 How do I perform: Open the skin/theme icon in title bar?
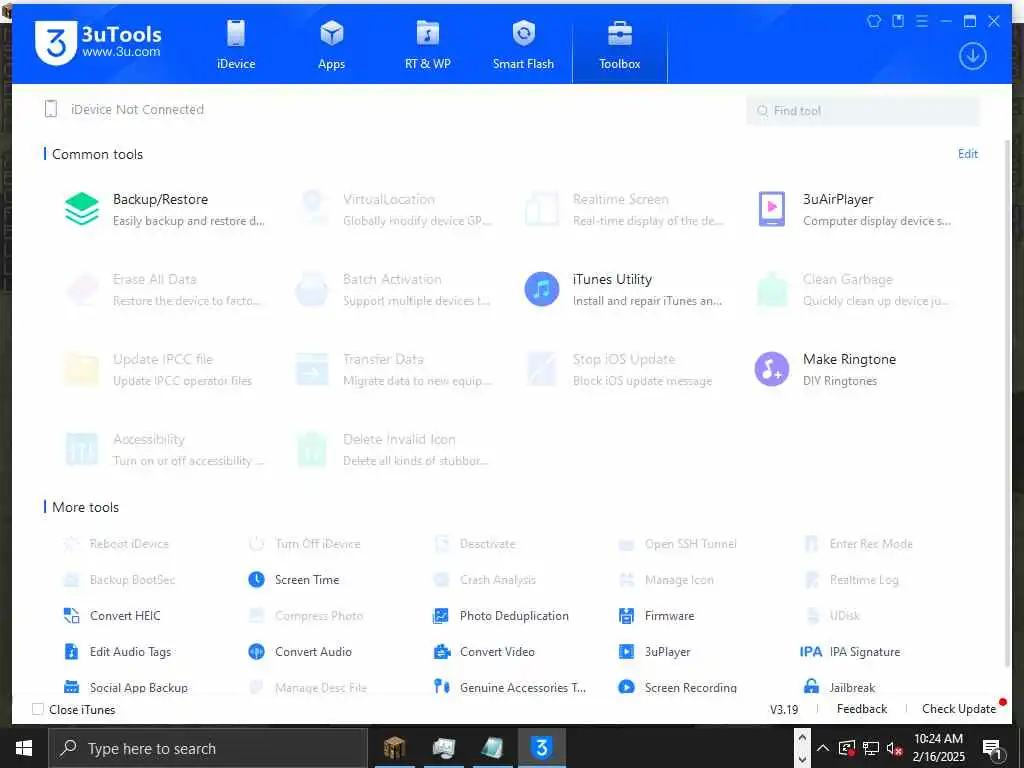point(874,21)
